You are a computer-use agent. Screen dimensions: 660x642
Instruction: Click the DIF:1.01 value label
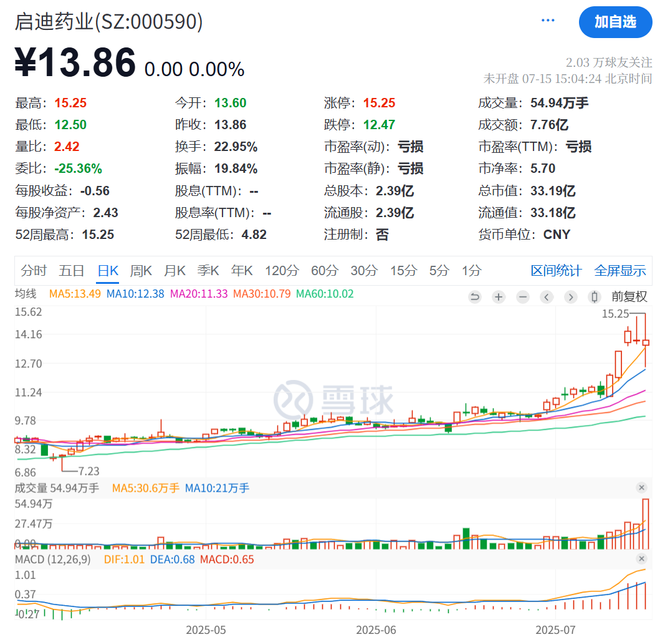coord(124,559)
